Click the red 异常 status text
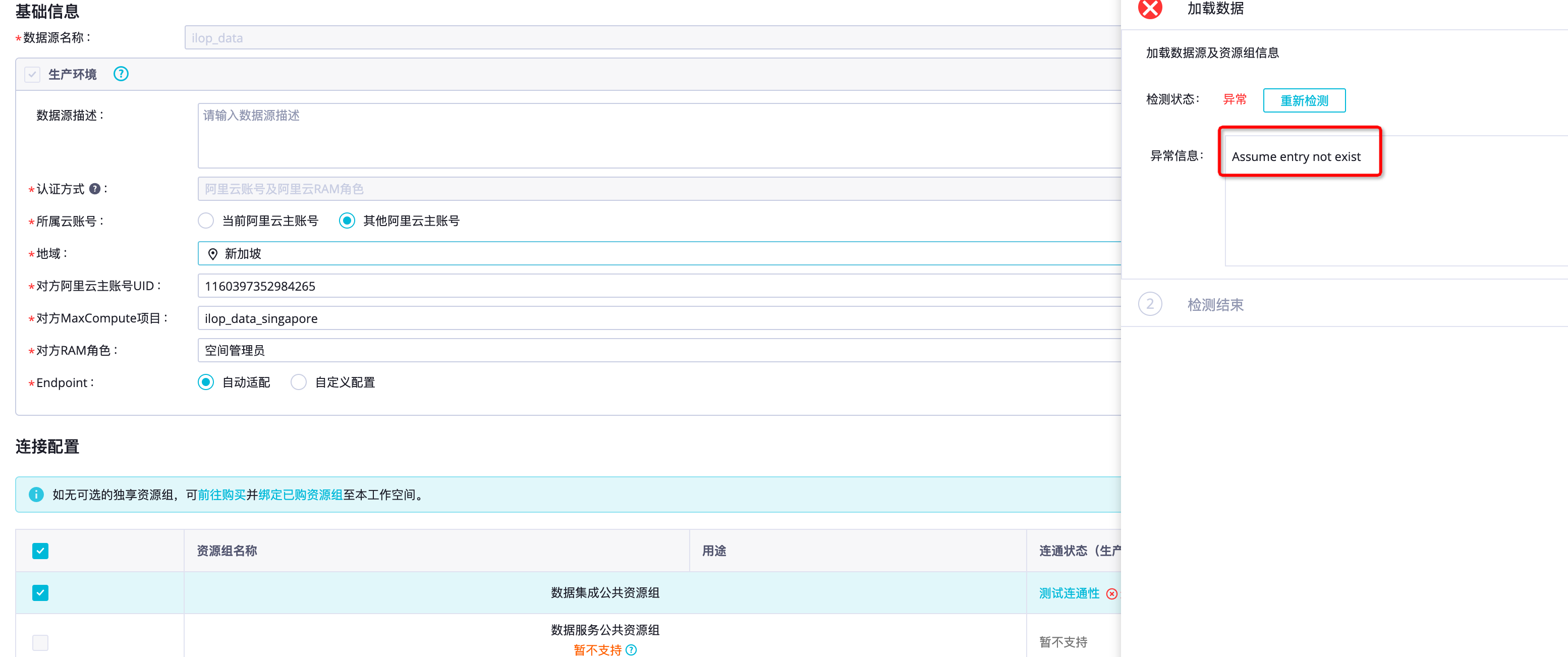The height and width of the screenshot is (657, 1568). [x=1235, y=99]
